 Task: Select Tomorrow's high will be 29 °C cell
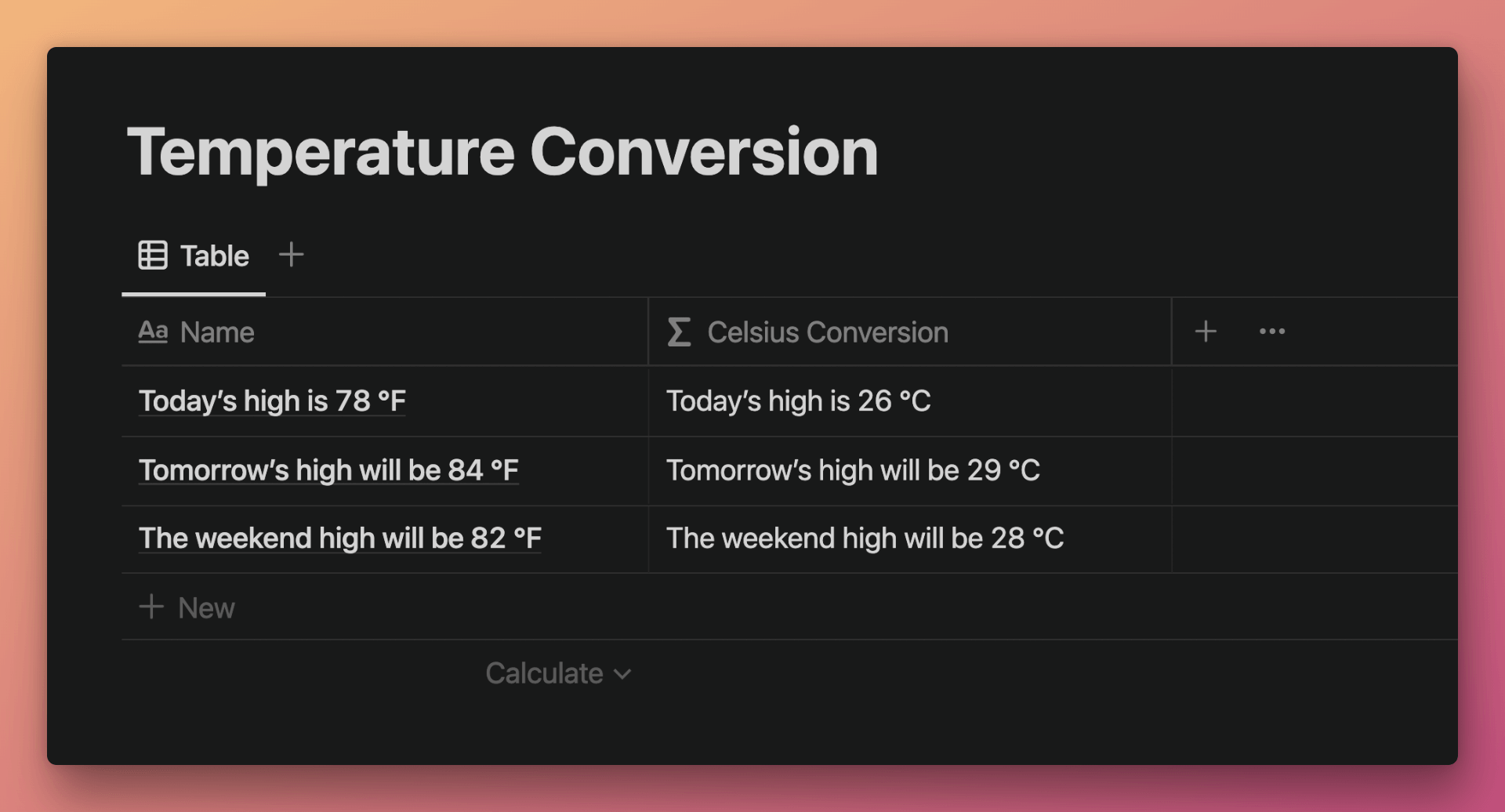[x=910, y=470]
